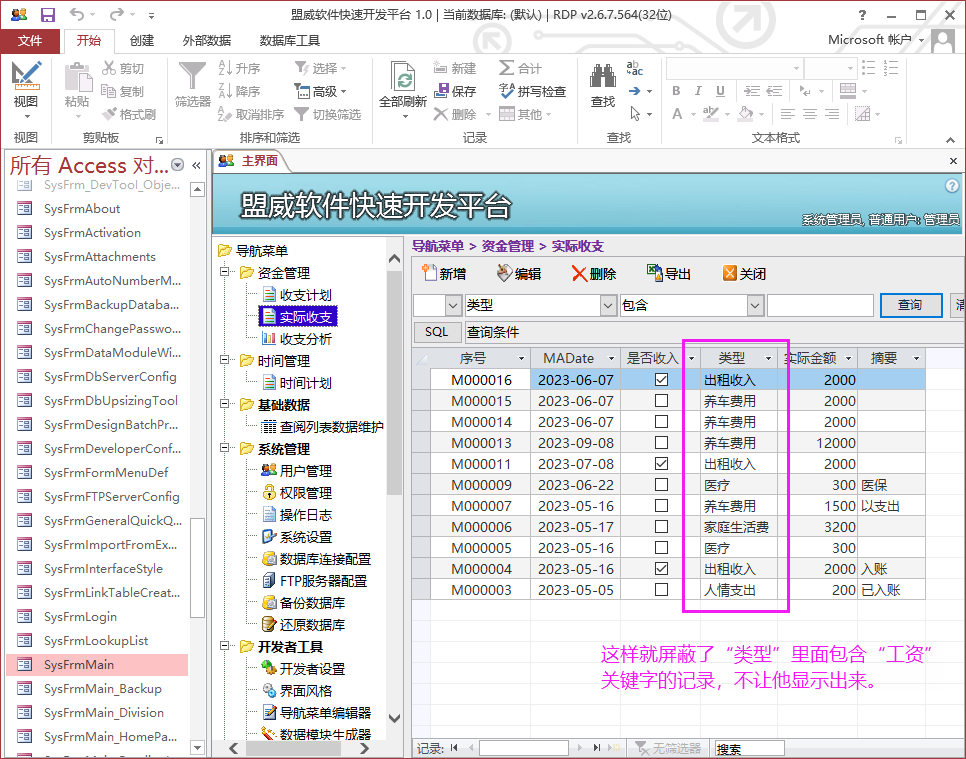The image size is (966, 759).
Task: Click 导航菜单 breadcrumb link
Action: [437, 246]
